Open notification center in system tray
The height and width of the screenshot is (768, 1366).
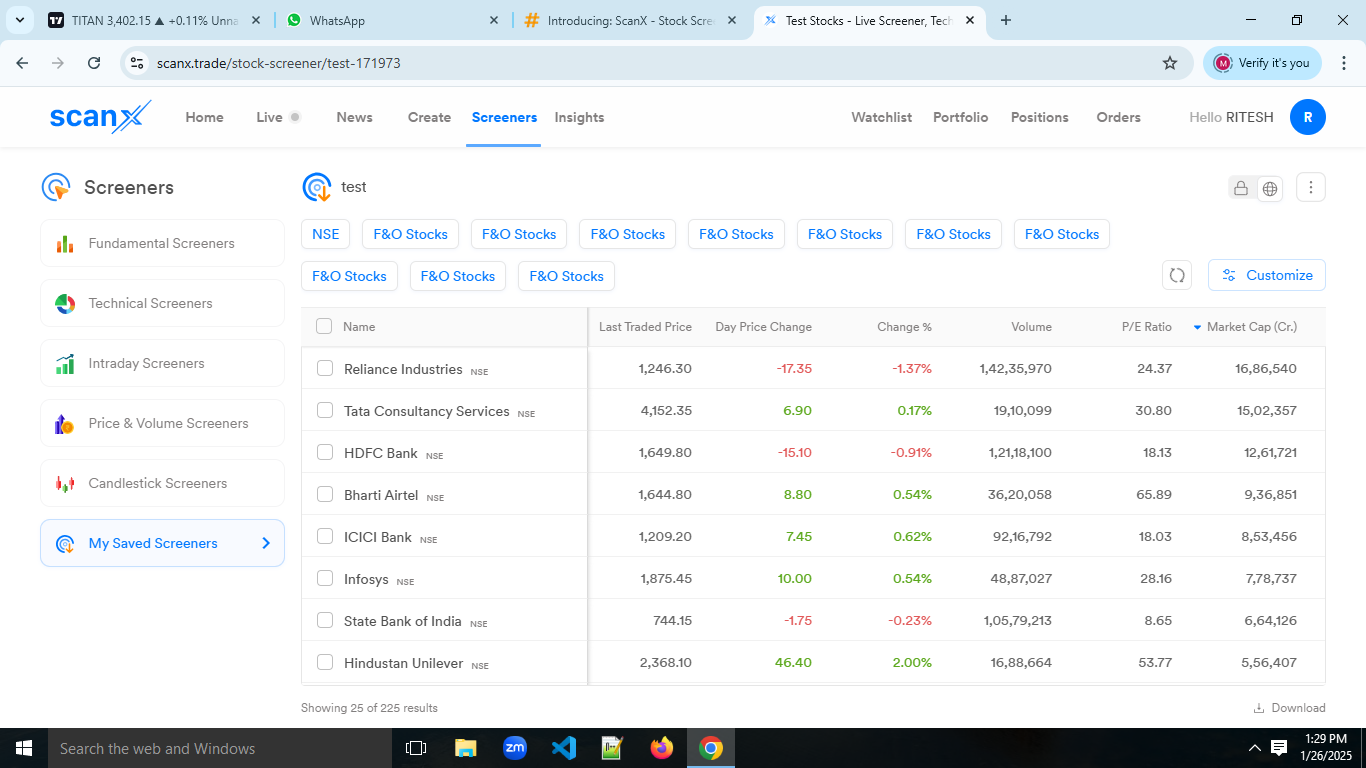[x=1279, y=748]
